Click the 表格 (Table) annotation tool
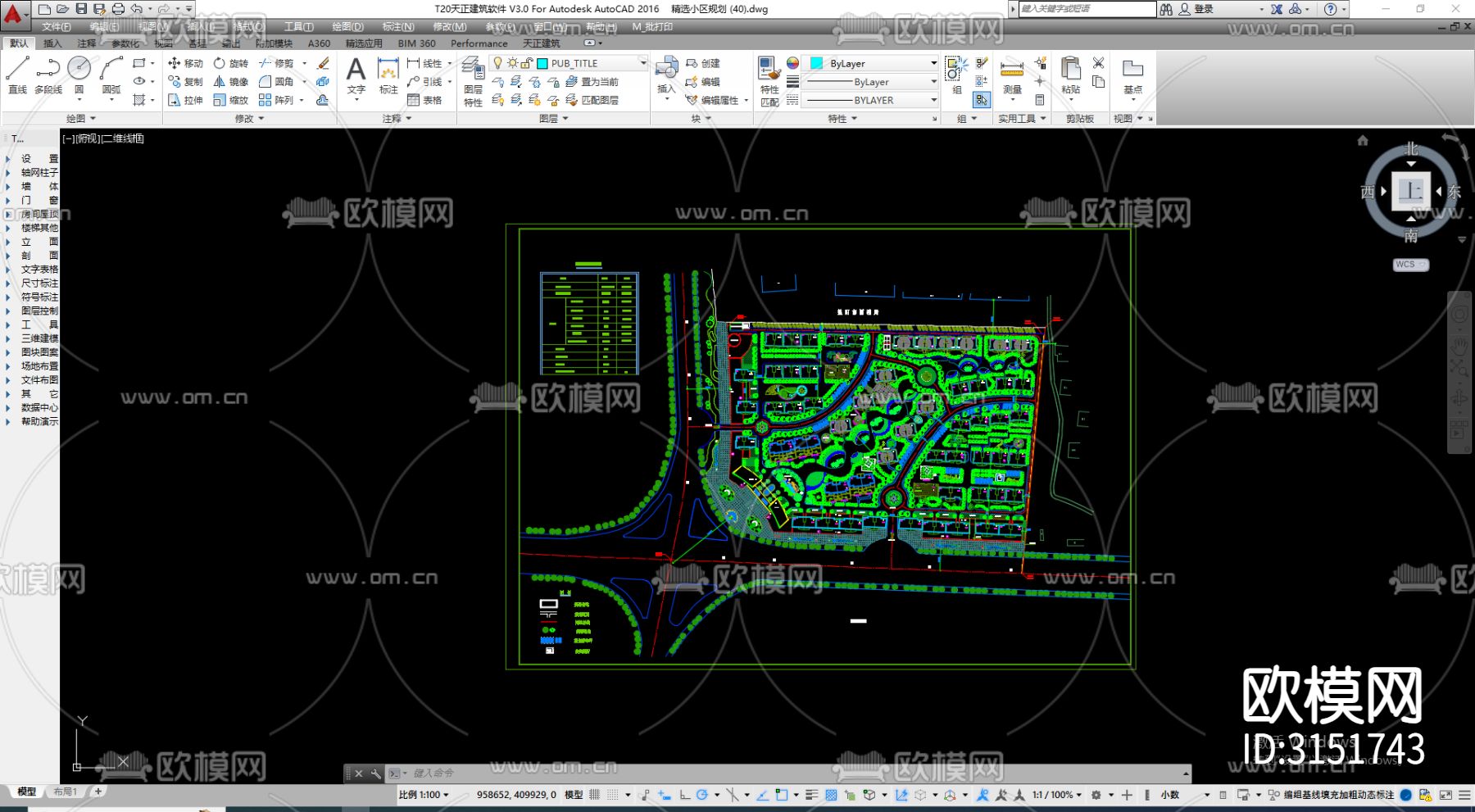 (424, 100)
